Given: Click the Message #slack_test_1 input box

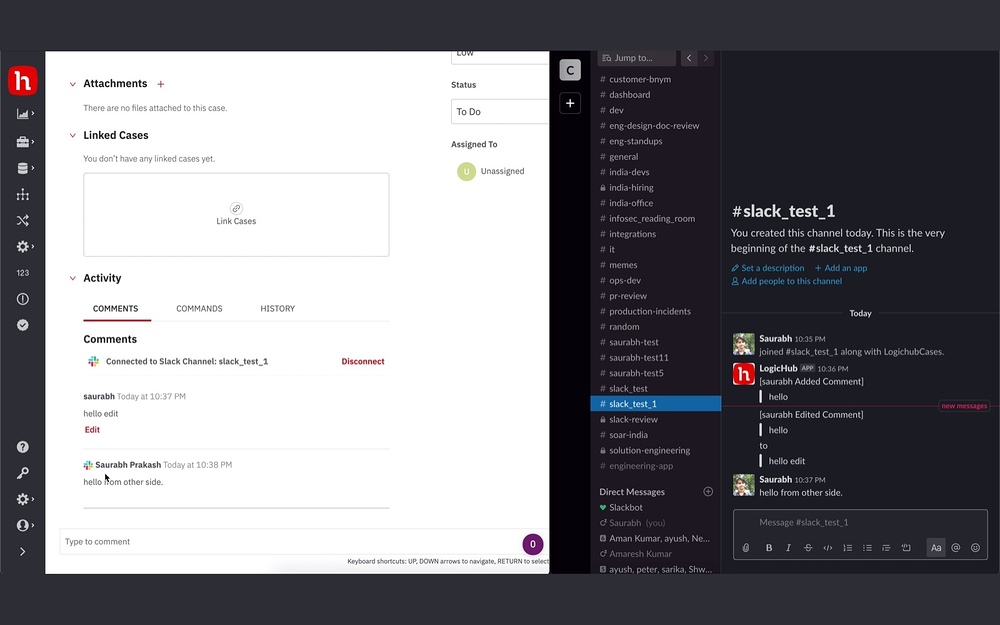Looking at the screenshot, I should point(860,523).
